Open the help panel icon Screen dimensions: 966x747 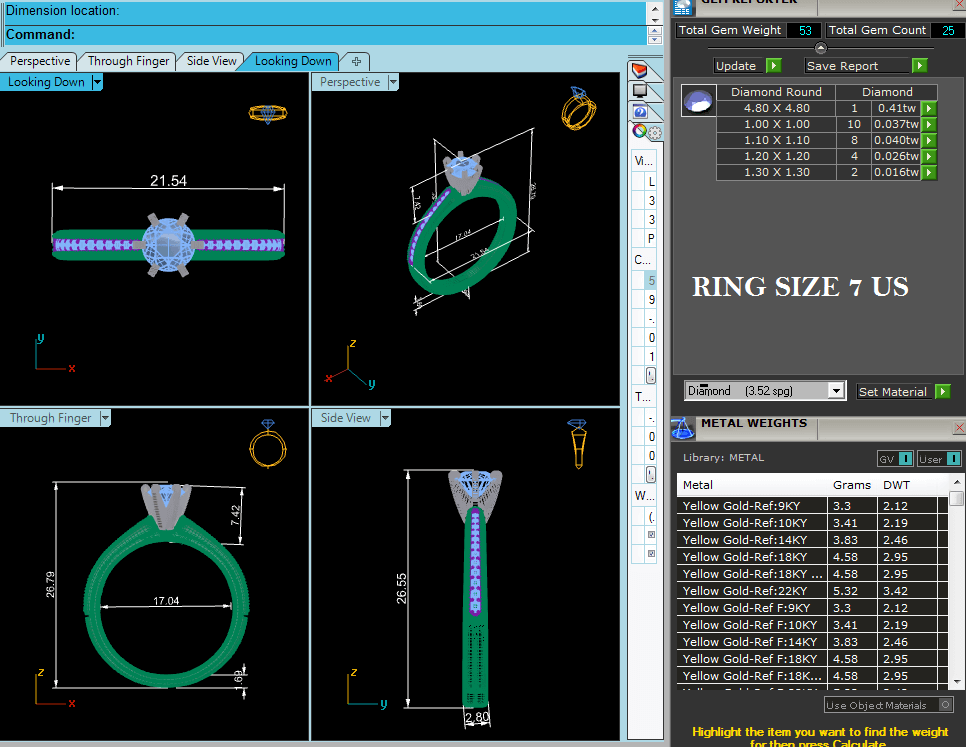[x=640, y=112]
